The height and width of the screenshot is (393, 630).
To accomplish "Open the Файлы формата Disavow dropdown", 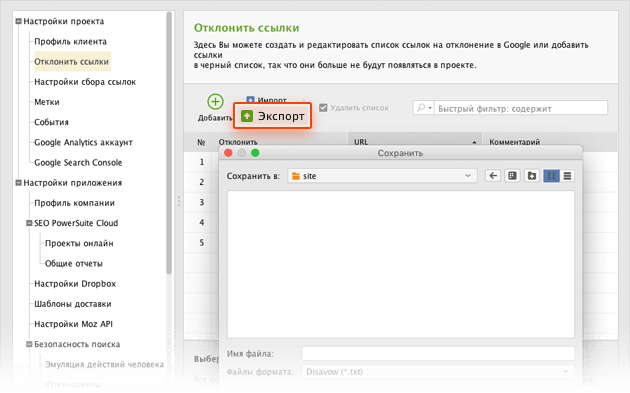I will (x=438, y=372).
